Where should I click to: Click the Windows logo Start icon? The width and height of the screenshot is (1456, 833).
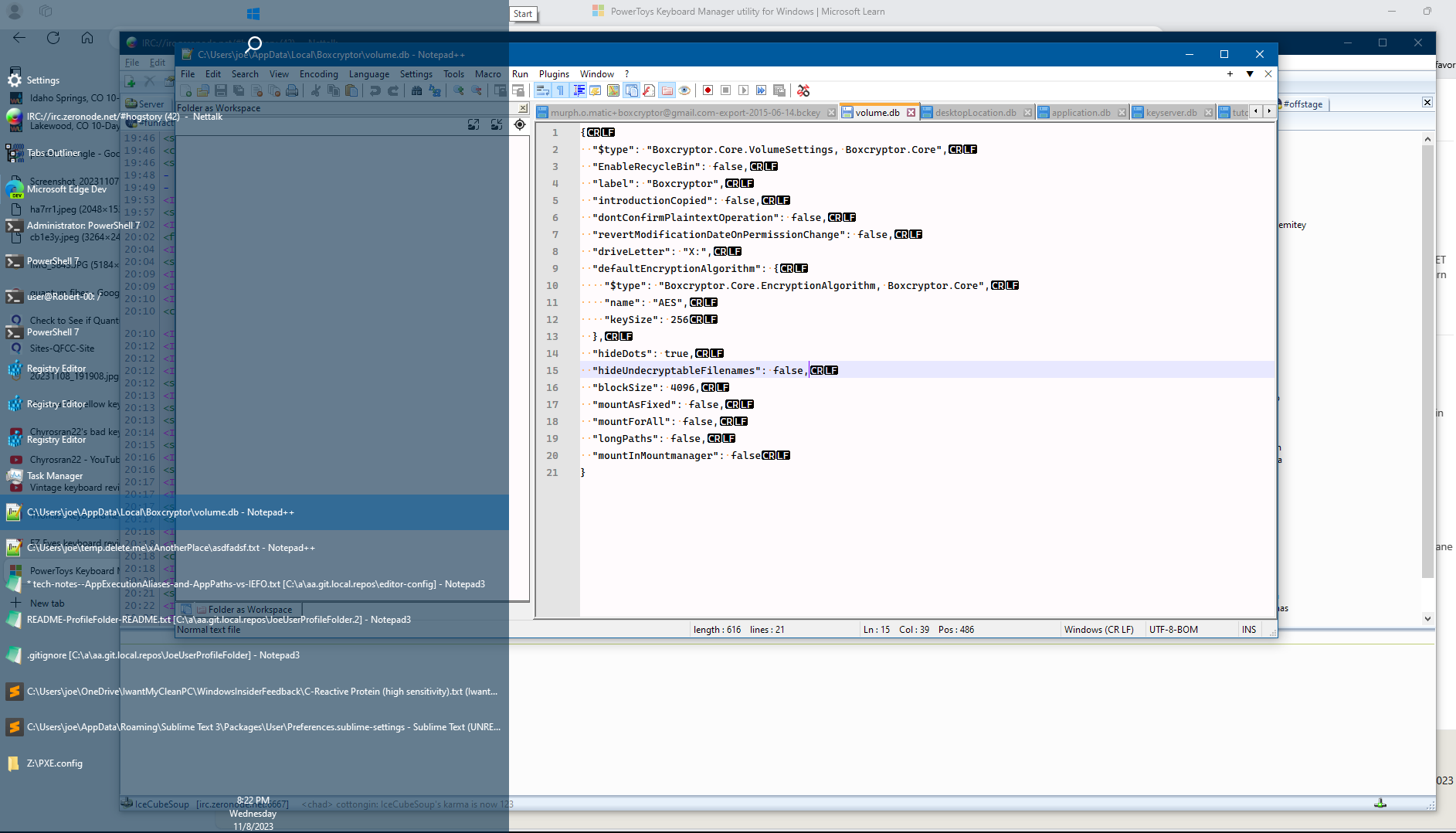(253, 13)
